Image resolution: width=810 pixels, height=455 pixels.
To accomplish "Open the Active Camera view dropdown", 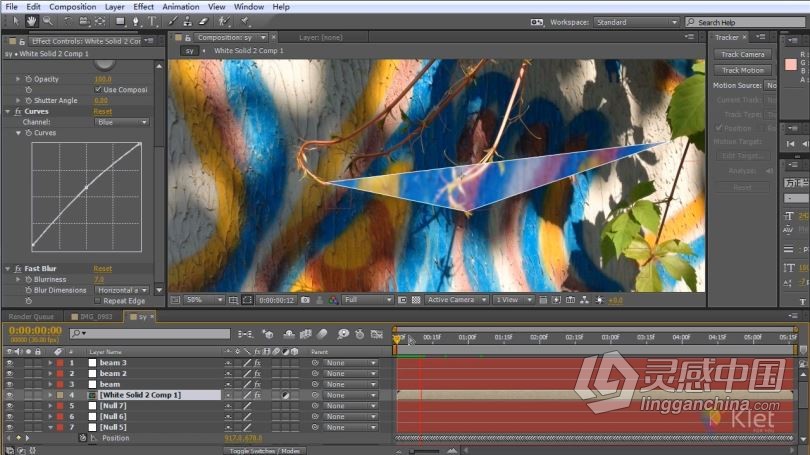I will pos(457,300).
